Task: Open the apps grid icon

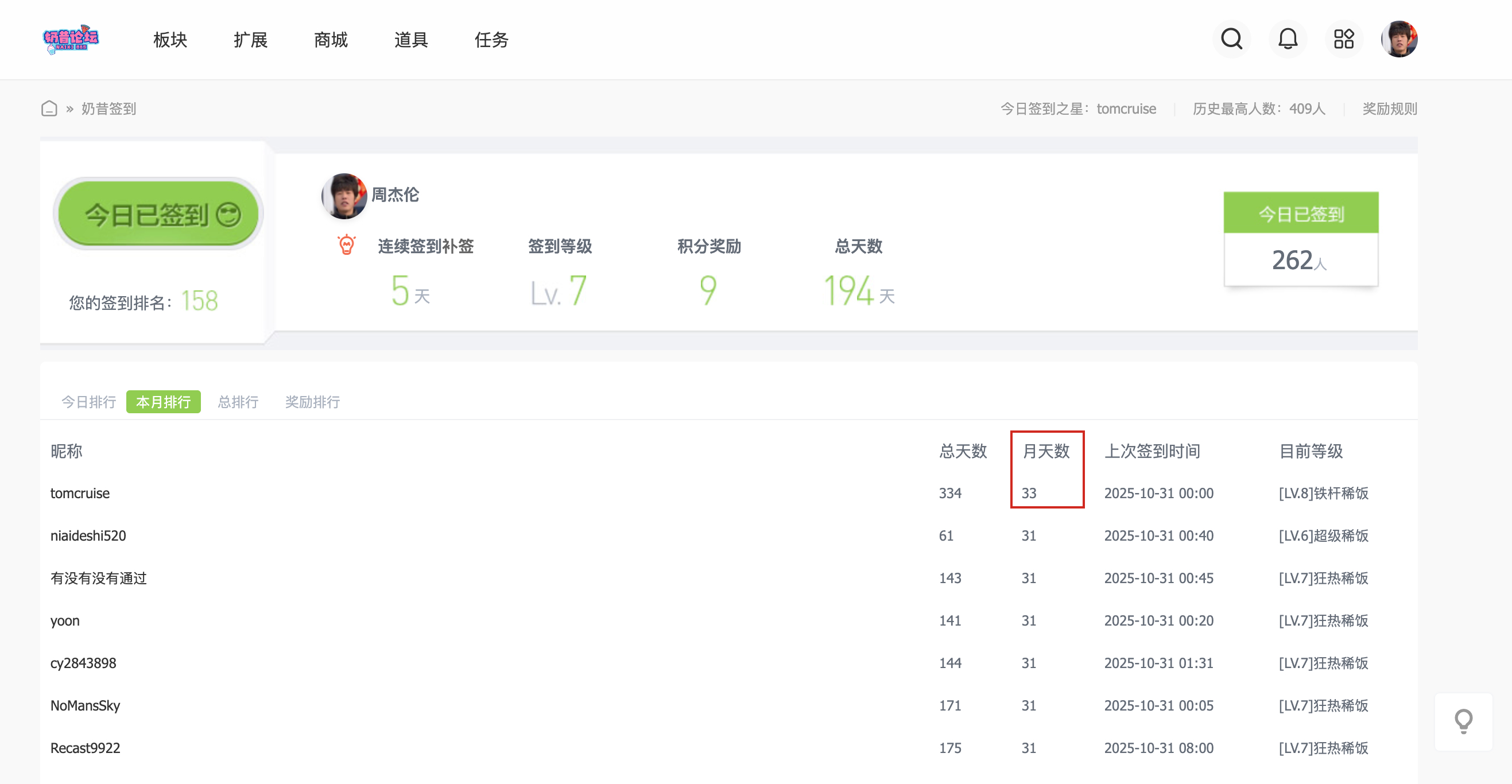Action: pos(1343,40)
